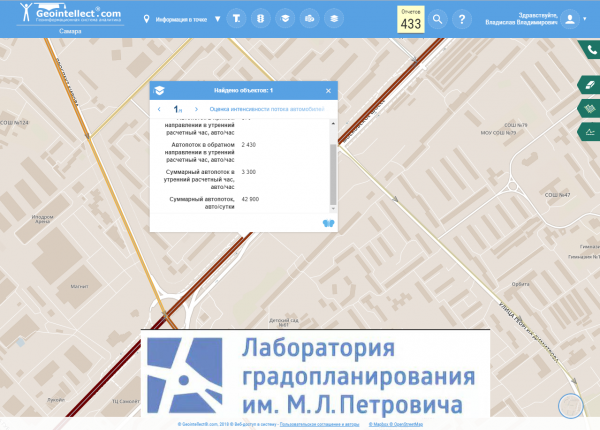Click graduation cap icon in popup header

[159, 91]
